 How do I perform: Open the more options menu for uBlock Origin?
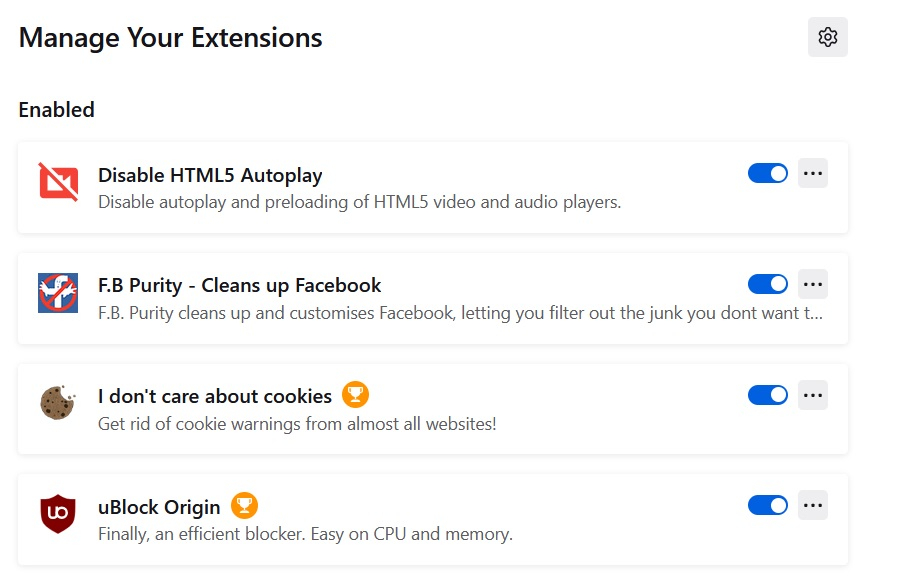click(813, 505)
